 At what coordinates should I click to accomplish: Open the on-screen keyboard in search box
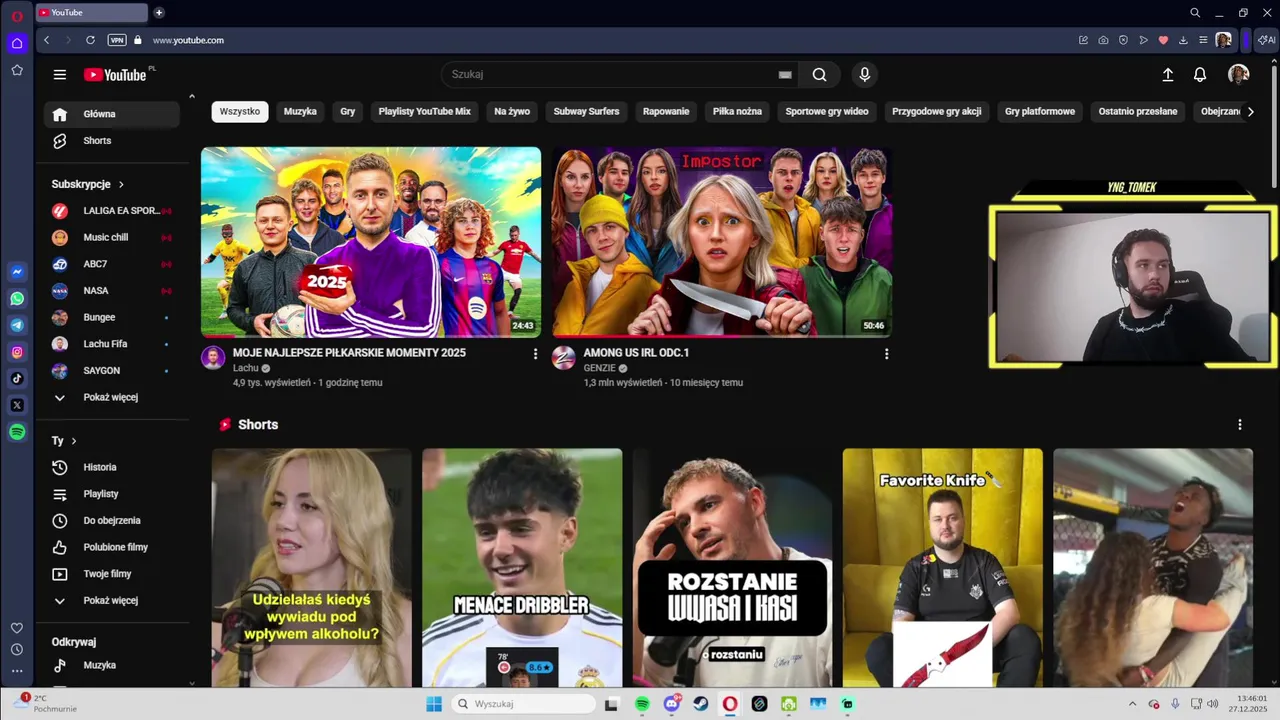pyautogui.click(x=785, y=75)
